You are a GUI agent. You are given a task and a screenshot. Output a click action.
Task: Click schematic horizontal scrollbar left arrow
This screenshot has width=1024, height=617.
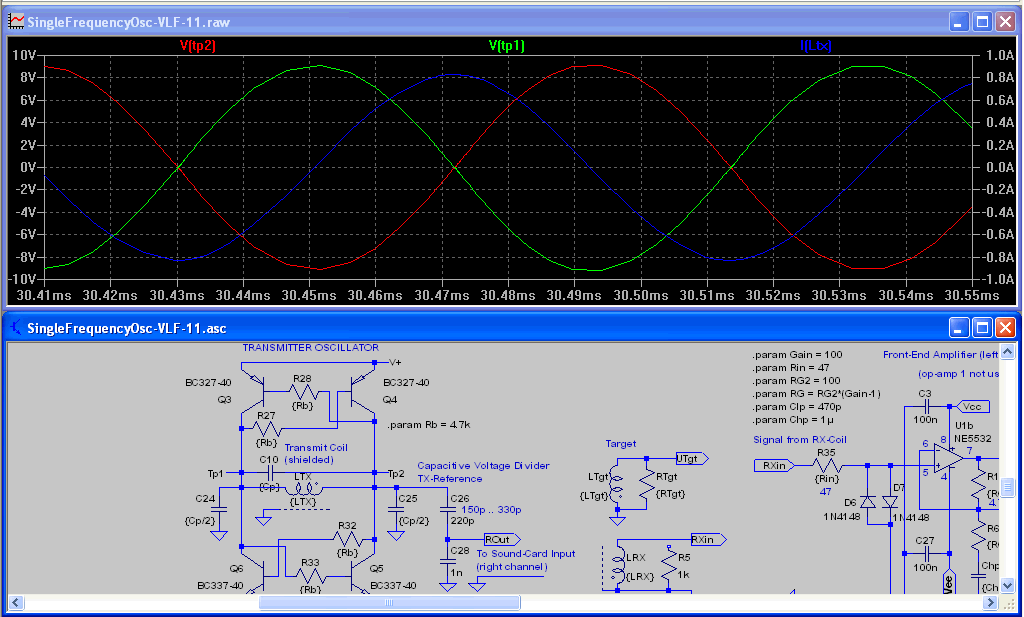coord(16,603)
